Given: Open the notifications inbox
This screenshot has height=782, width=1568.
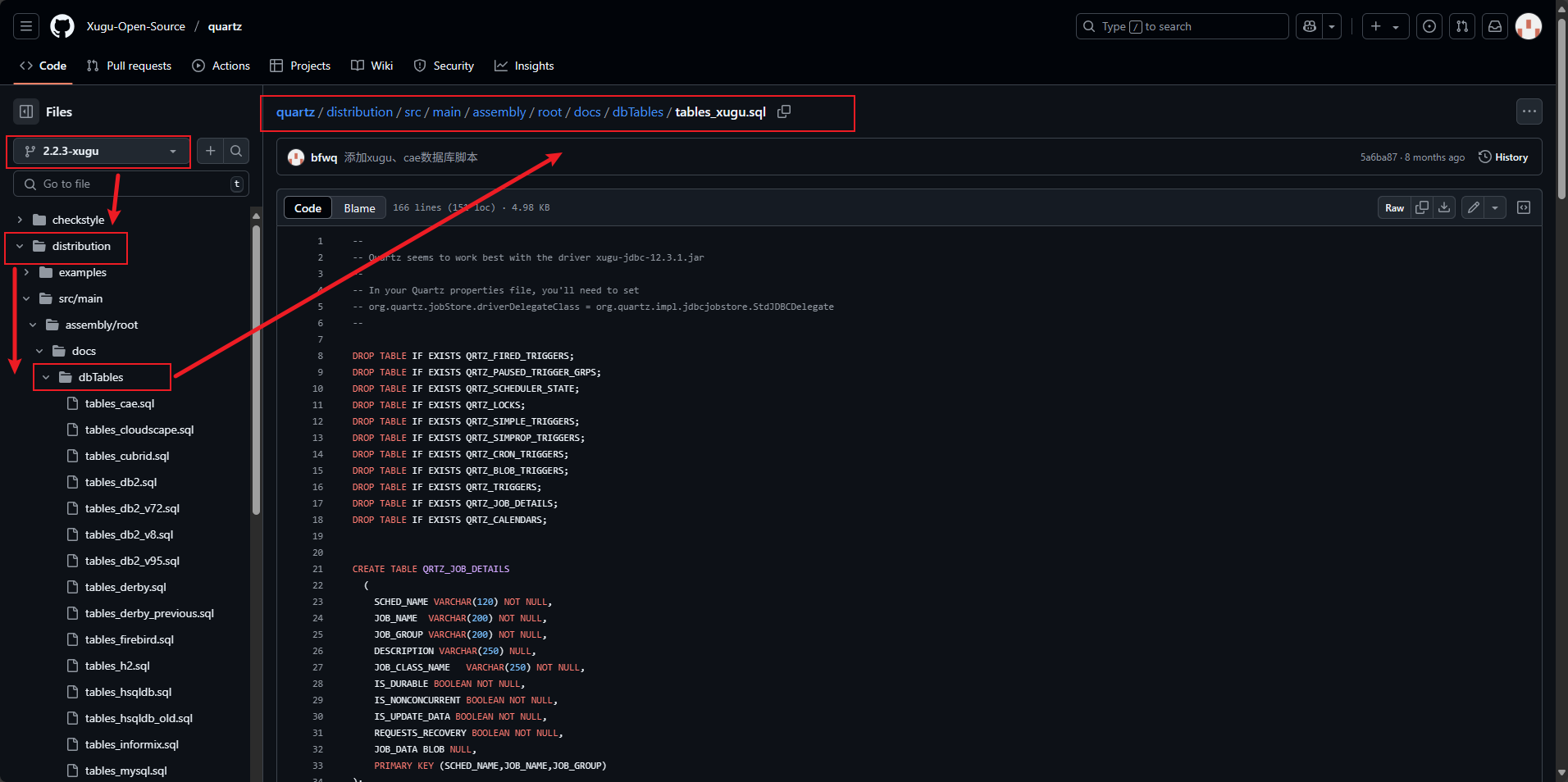Looking at the screenshot, I should (1495, 26).
